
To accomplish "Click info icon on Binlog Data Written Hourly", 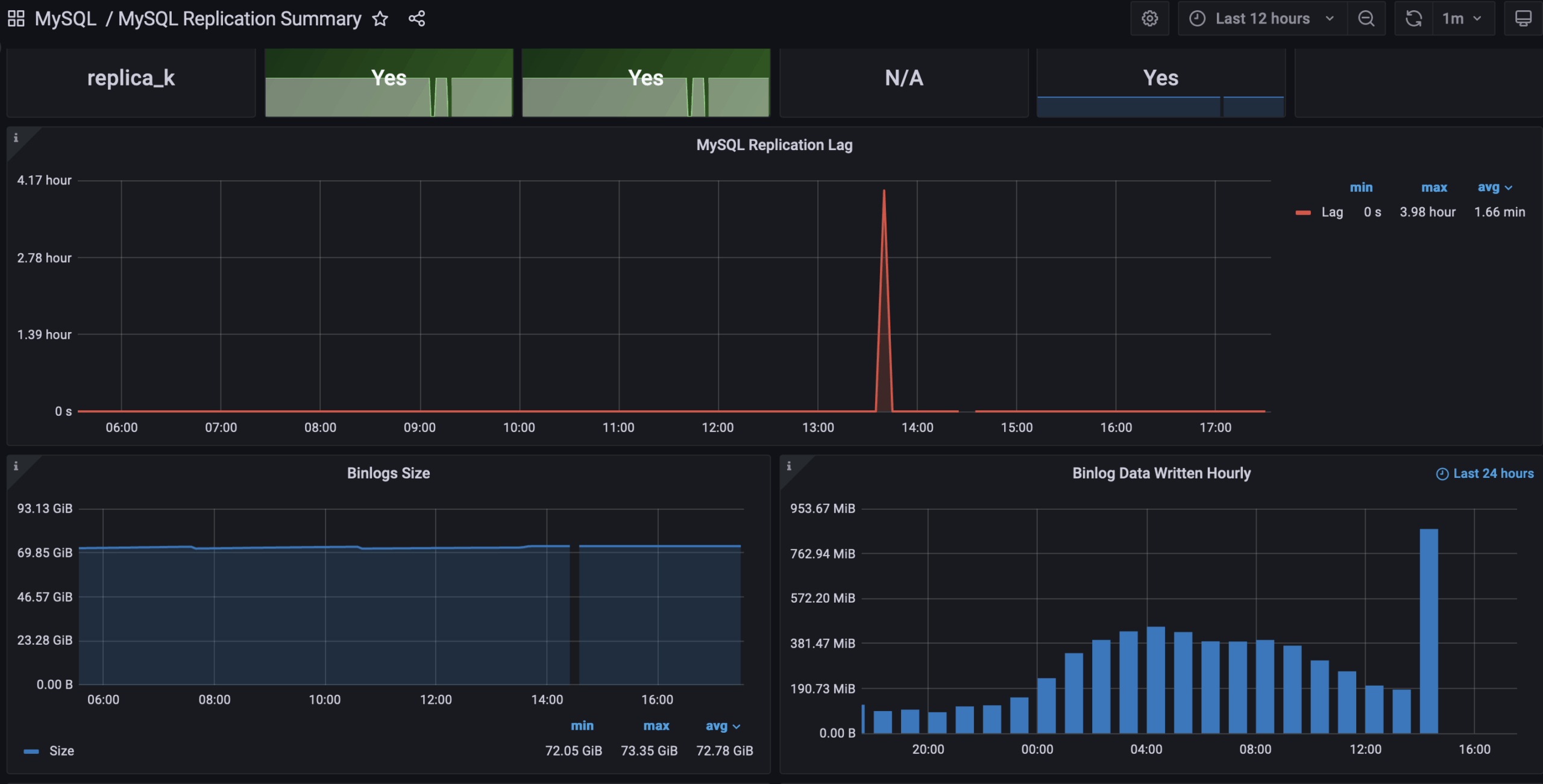I will [789, 466].
